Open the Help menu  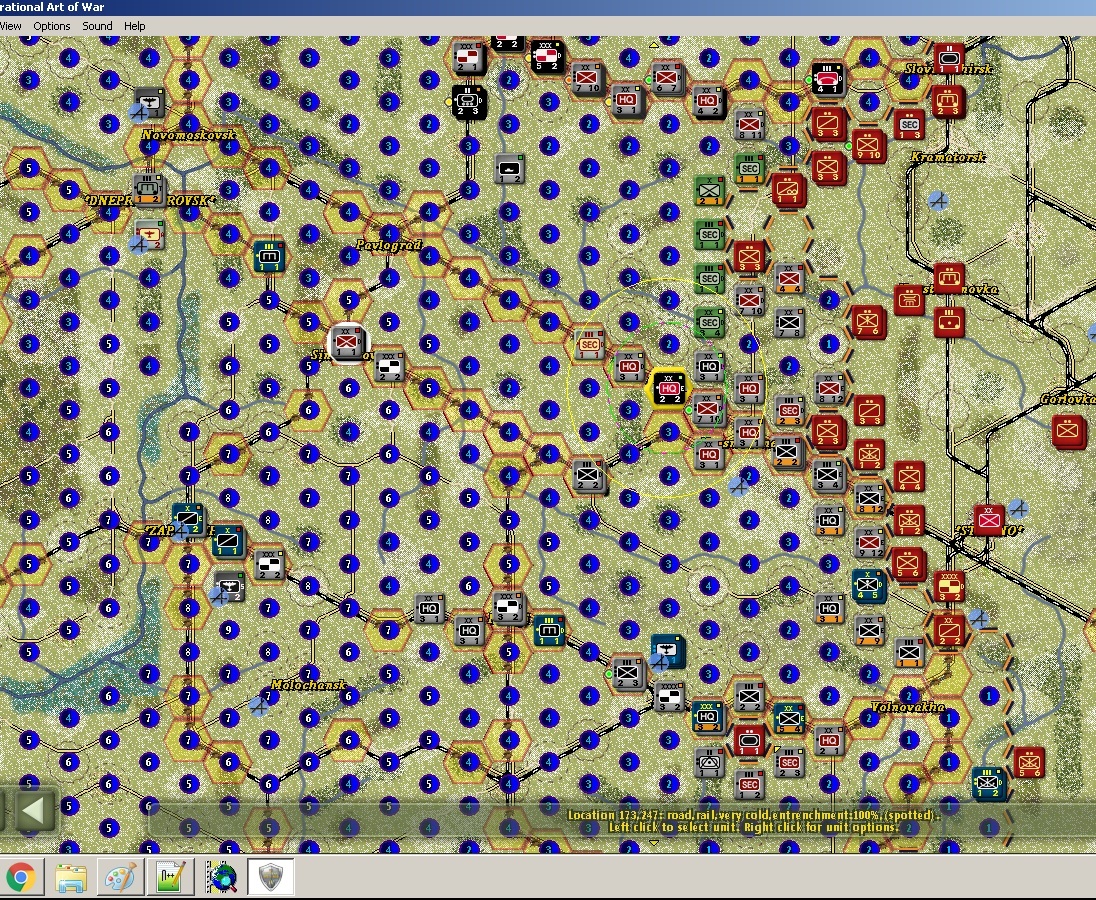point(134,26)
